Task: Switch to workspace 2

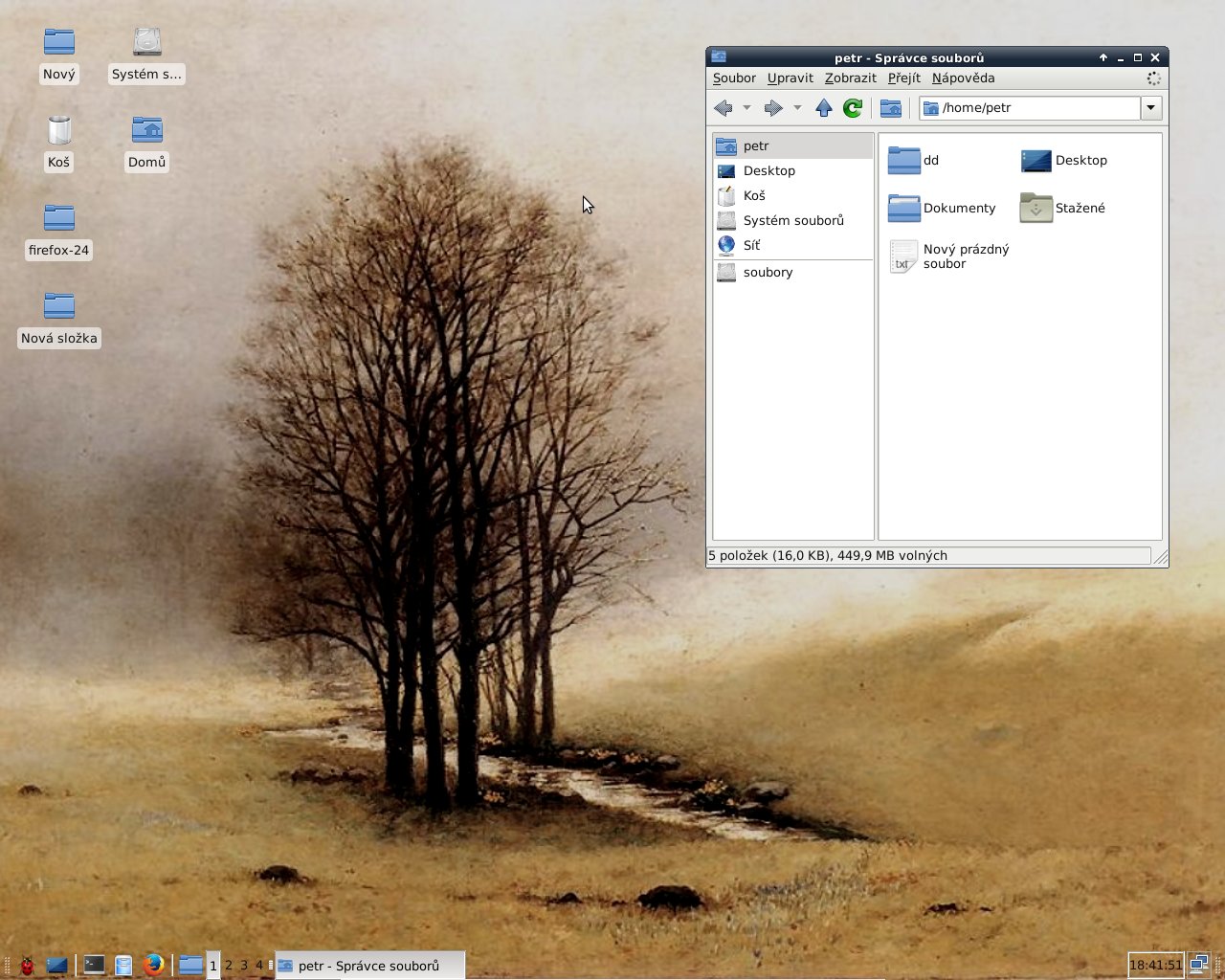Action: 229,966
